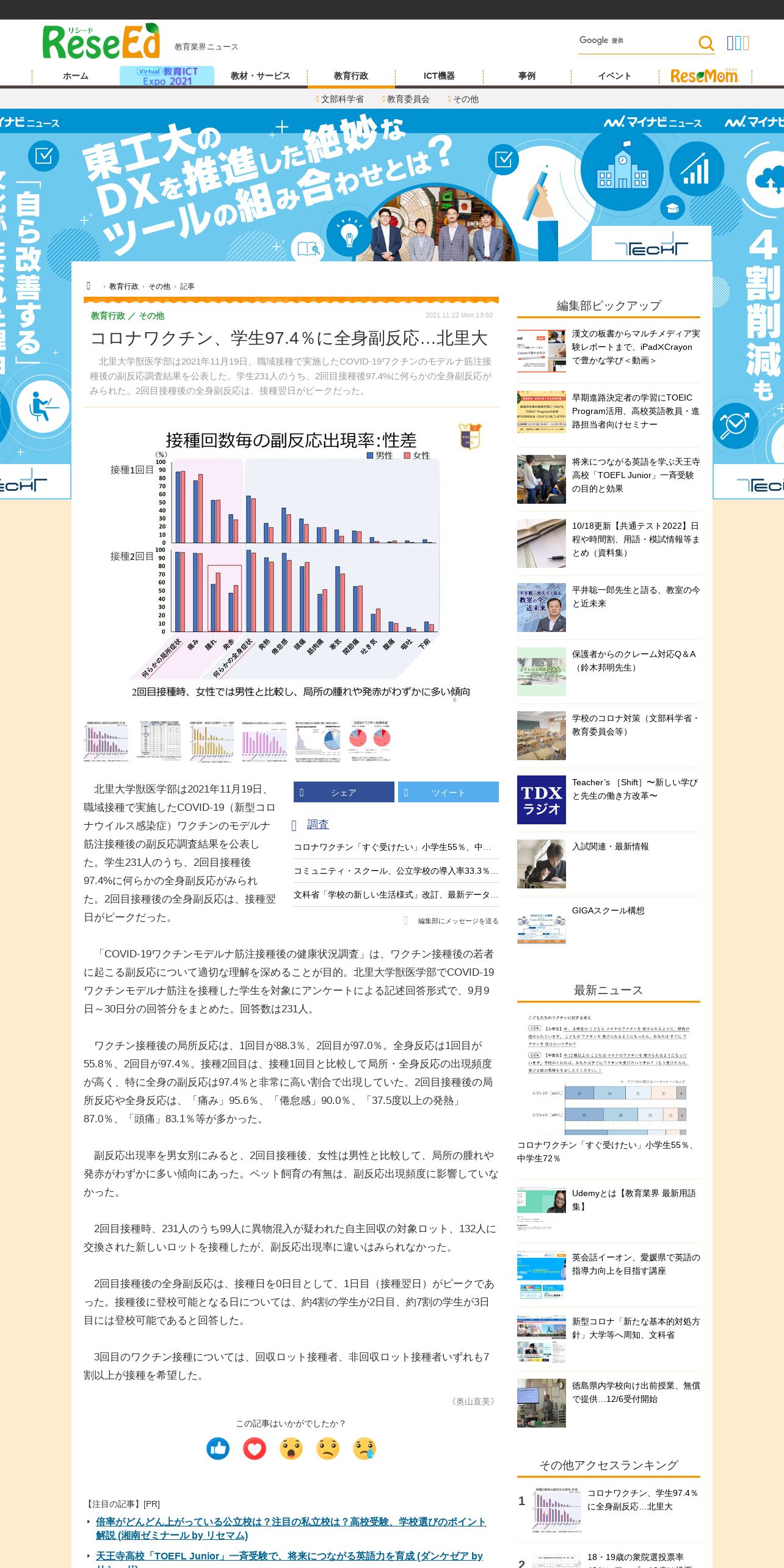Open pickup 学校のコロナ対策 article
Screen dimensions: 784x1568
609,735
